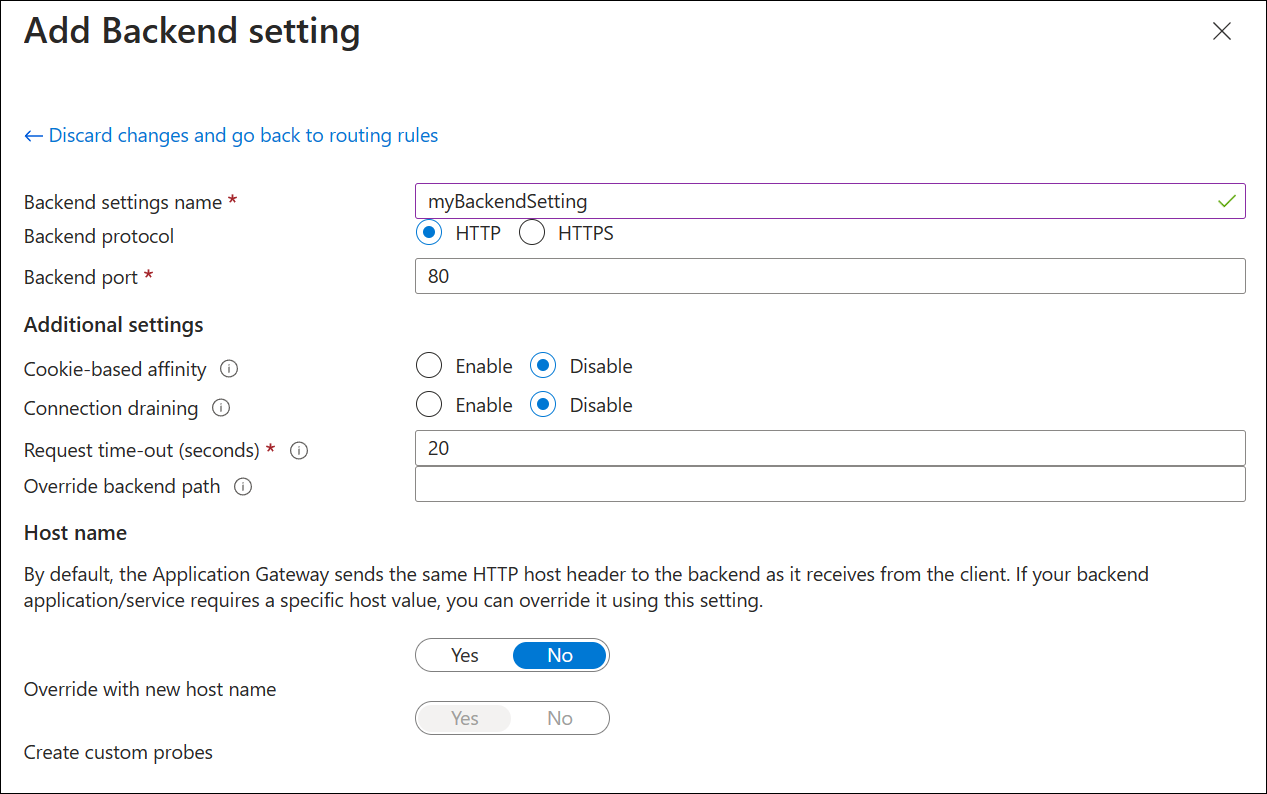Enable Connection draining
1267x794 pixels.
point(429,404)
